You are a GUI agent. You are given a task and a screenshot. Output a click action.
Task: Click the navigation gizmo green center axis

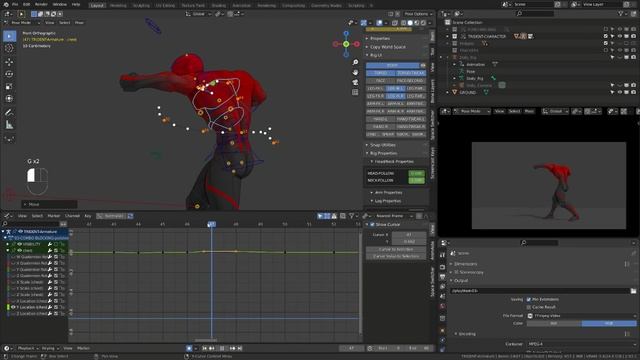coord(346,44)
